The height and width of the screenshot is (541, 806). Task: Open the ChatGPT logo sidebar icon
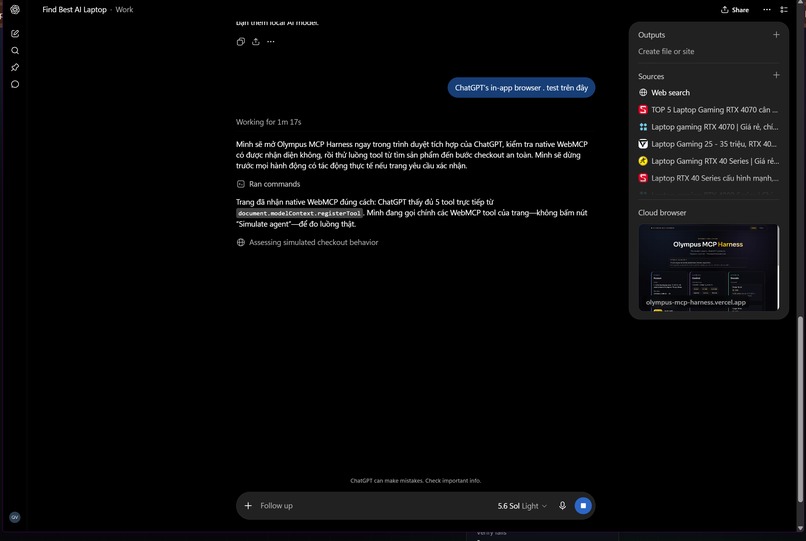point(15,9)
